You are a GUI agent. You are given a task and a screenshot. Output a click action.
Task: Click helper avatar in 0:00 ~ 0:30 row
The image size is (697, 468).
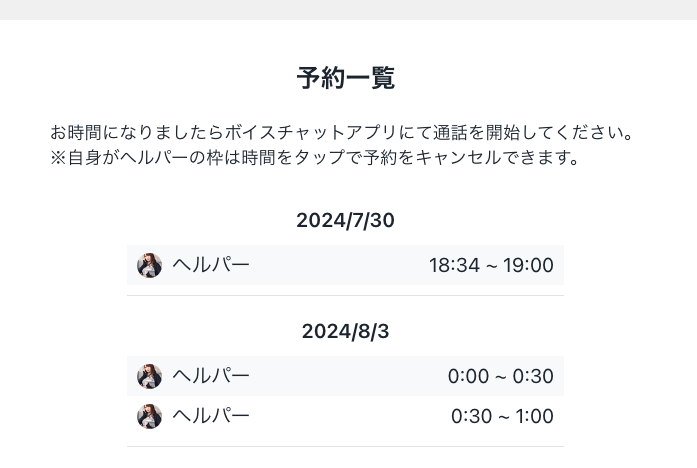[149, 376]
